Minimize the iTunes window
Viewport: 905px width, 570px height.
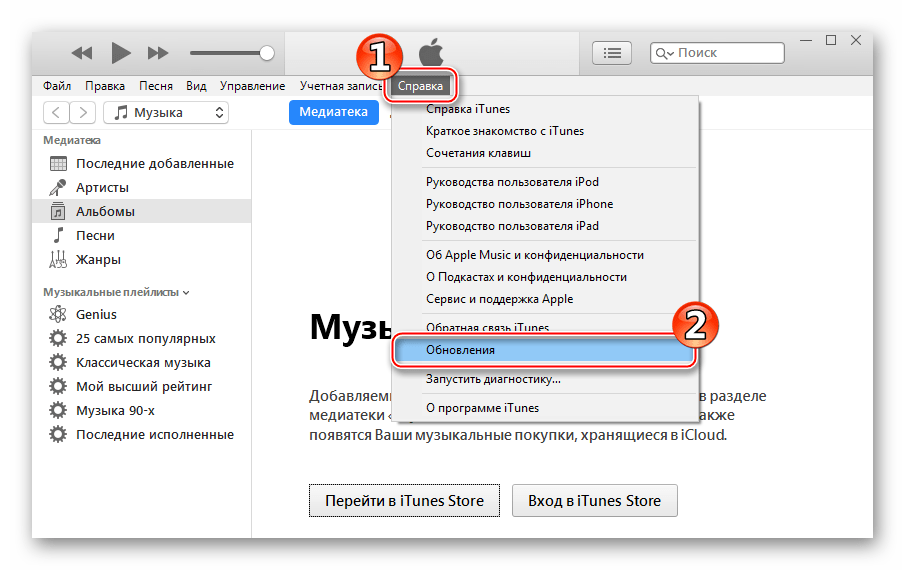coord(806,40)
